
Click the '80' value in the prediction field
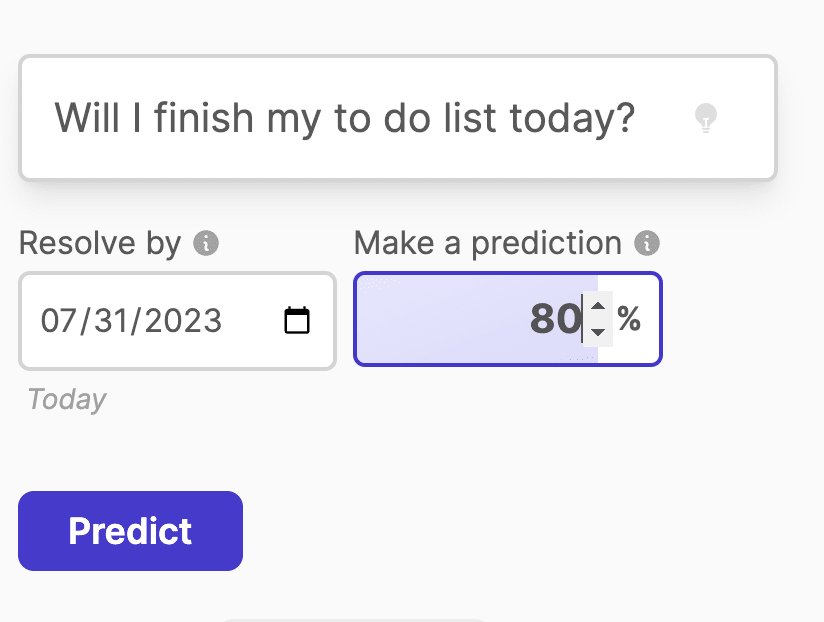pyautogui.click(x=555, y=320)
